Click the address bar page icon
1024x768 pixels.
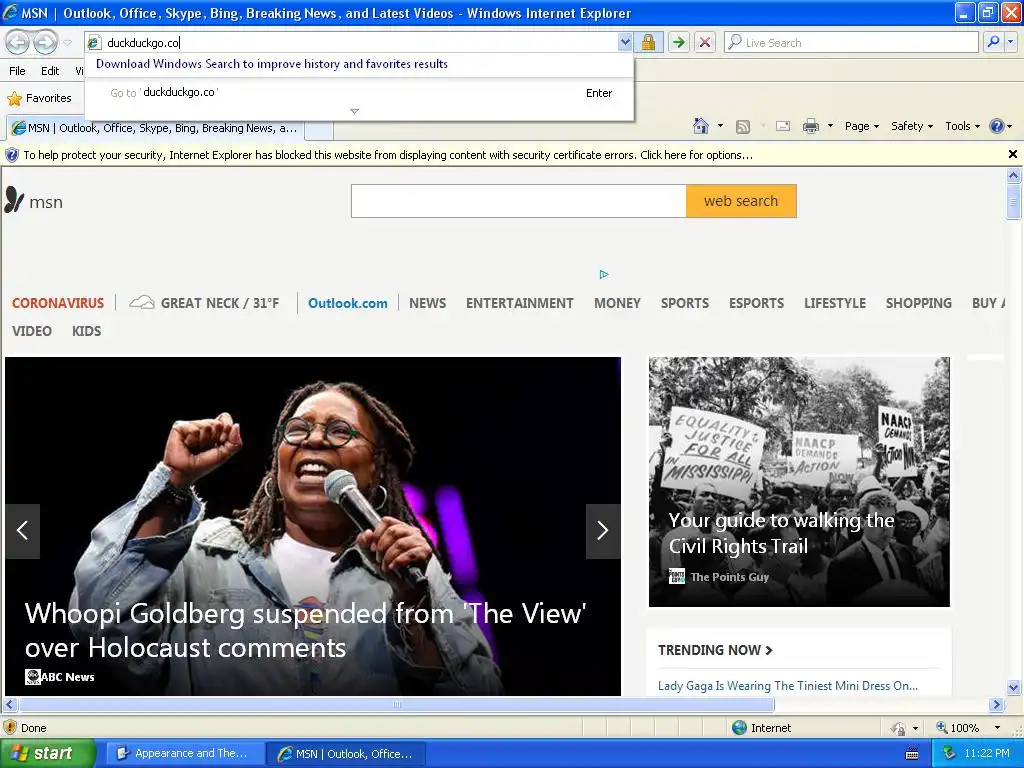(94, 43)
